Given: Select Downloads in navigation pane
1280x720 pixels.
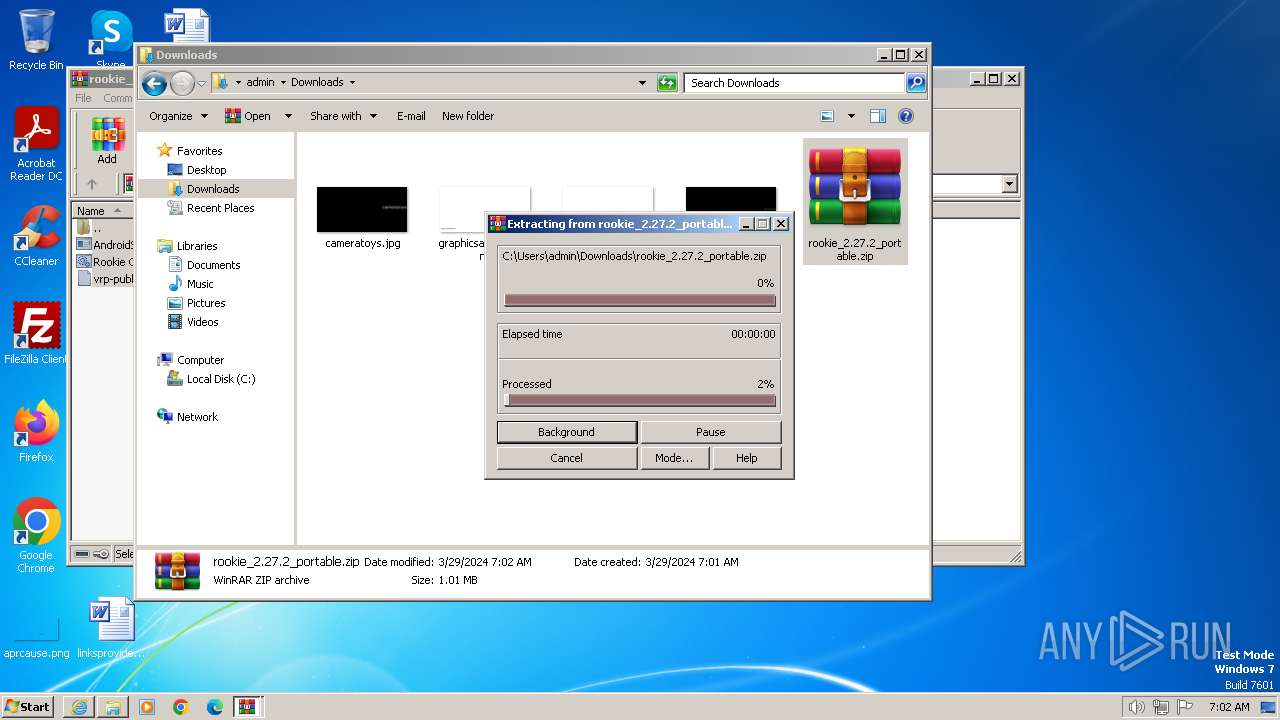Looking at the screenshot, I should [213, 189].
